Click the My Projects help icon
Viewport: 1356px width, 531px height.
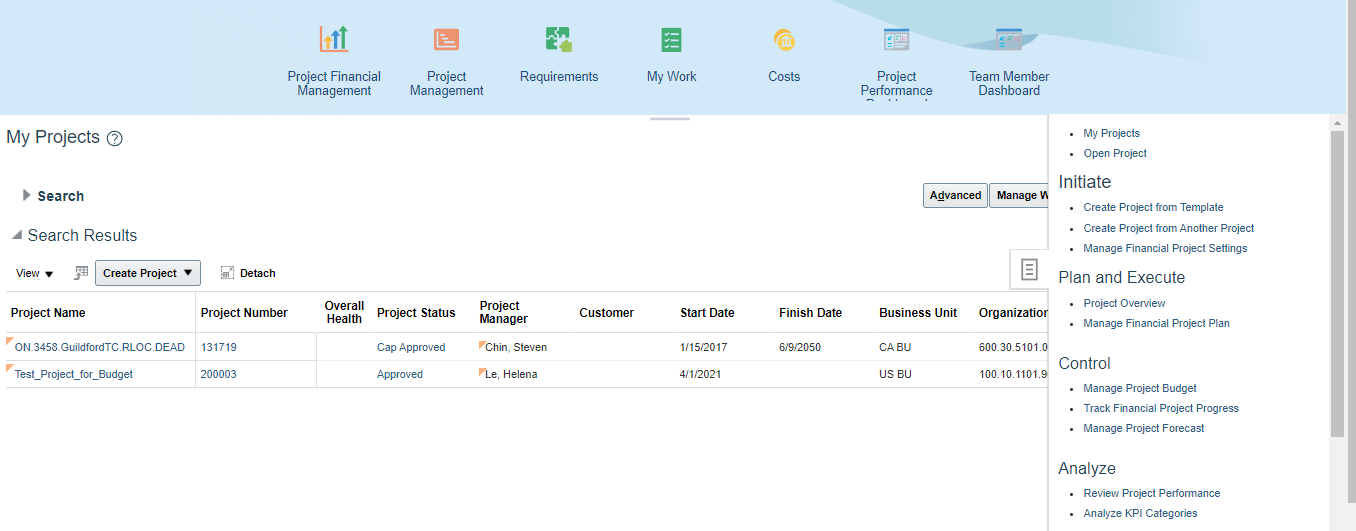tap(115, 139)
